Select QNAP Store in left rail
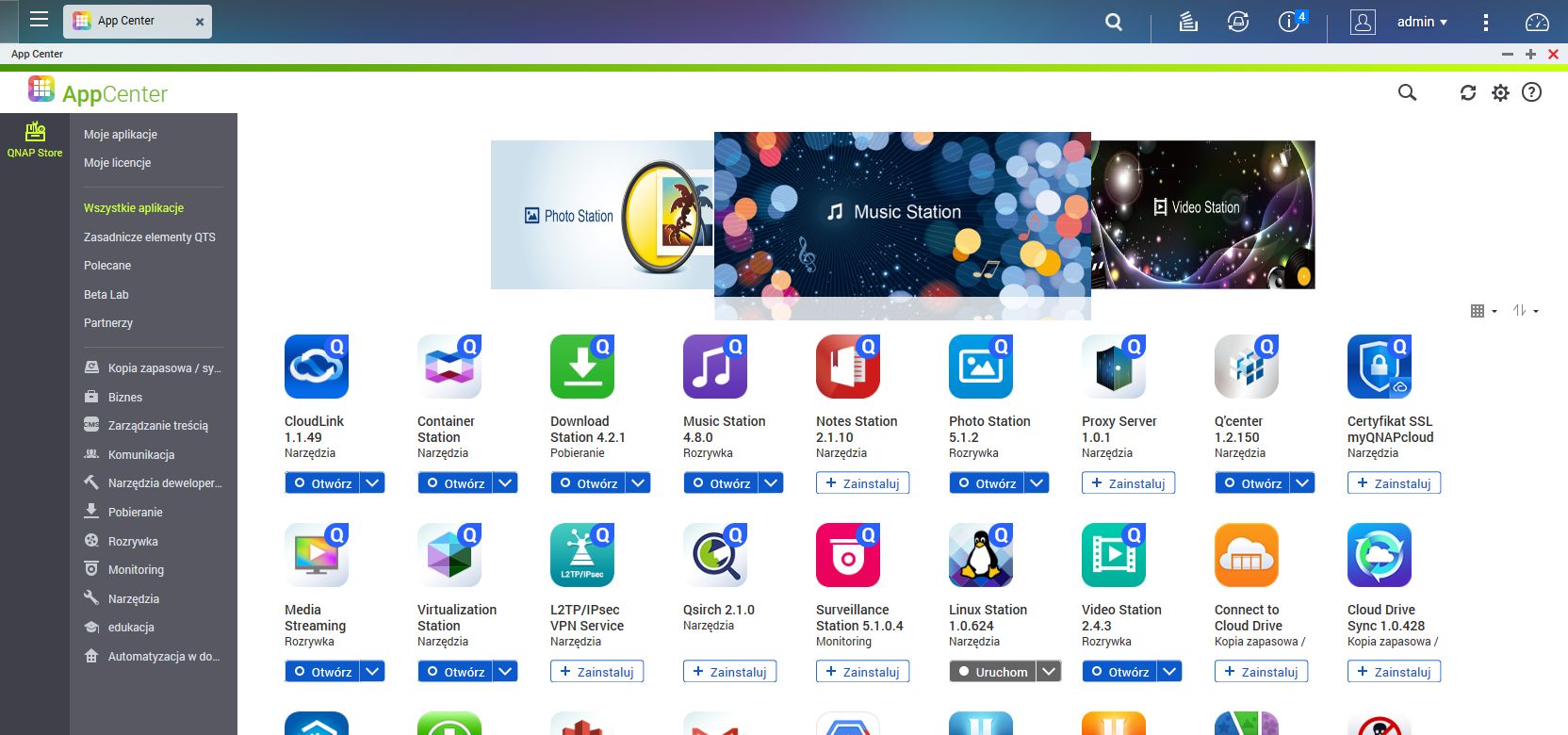 coord(35,139)
